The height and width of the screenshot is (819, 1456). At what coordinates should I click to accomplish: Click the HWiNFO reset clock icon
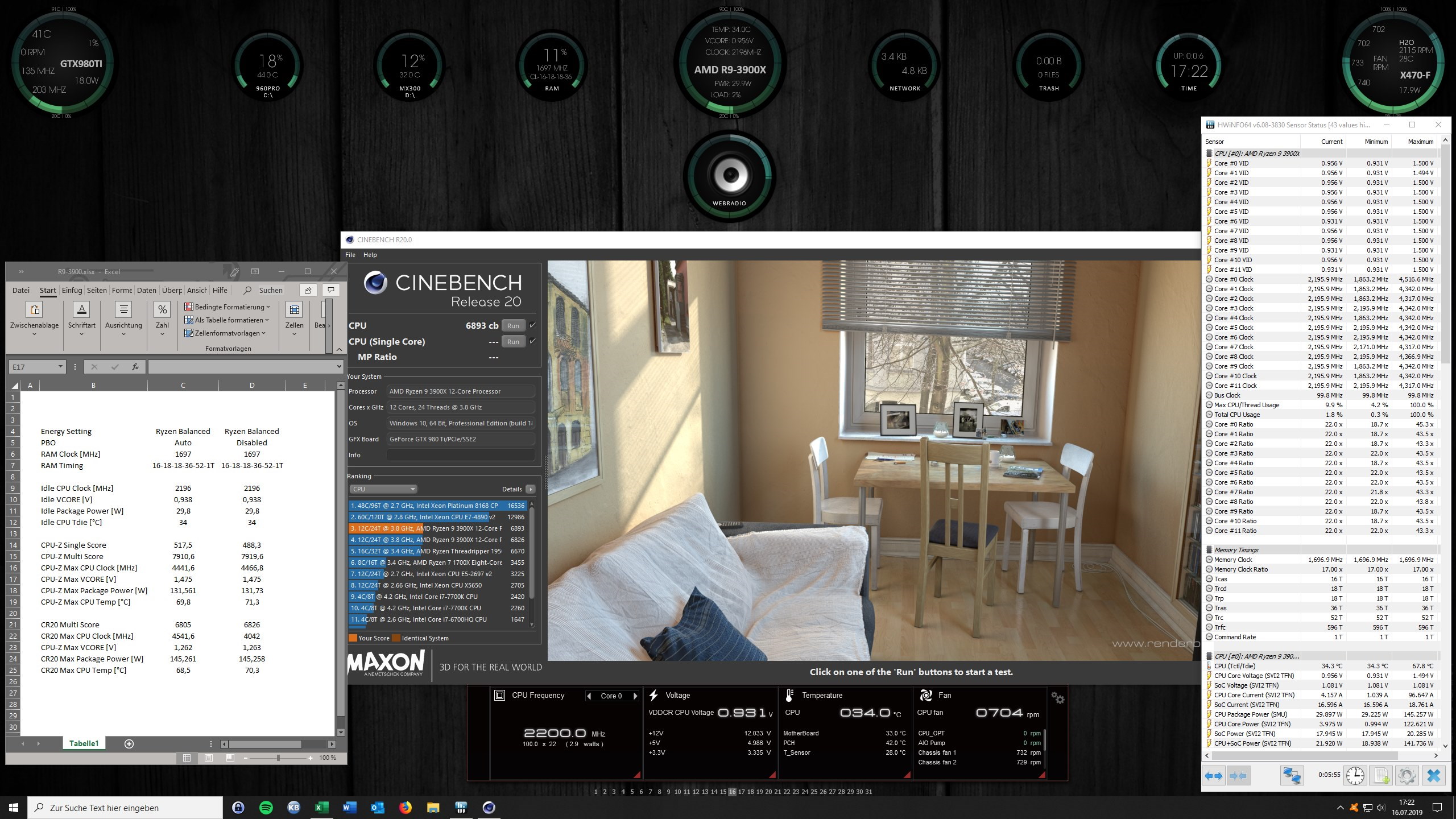click(1355, 775)
